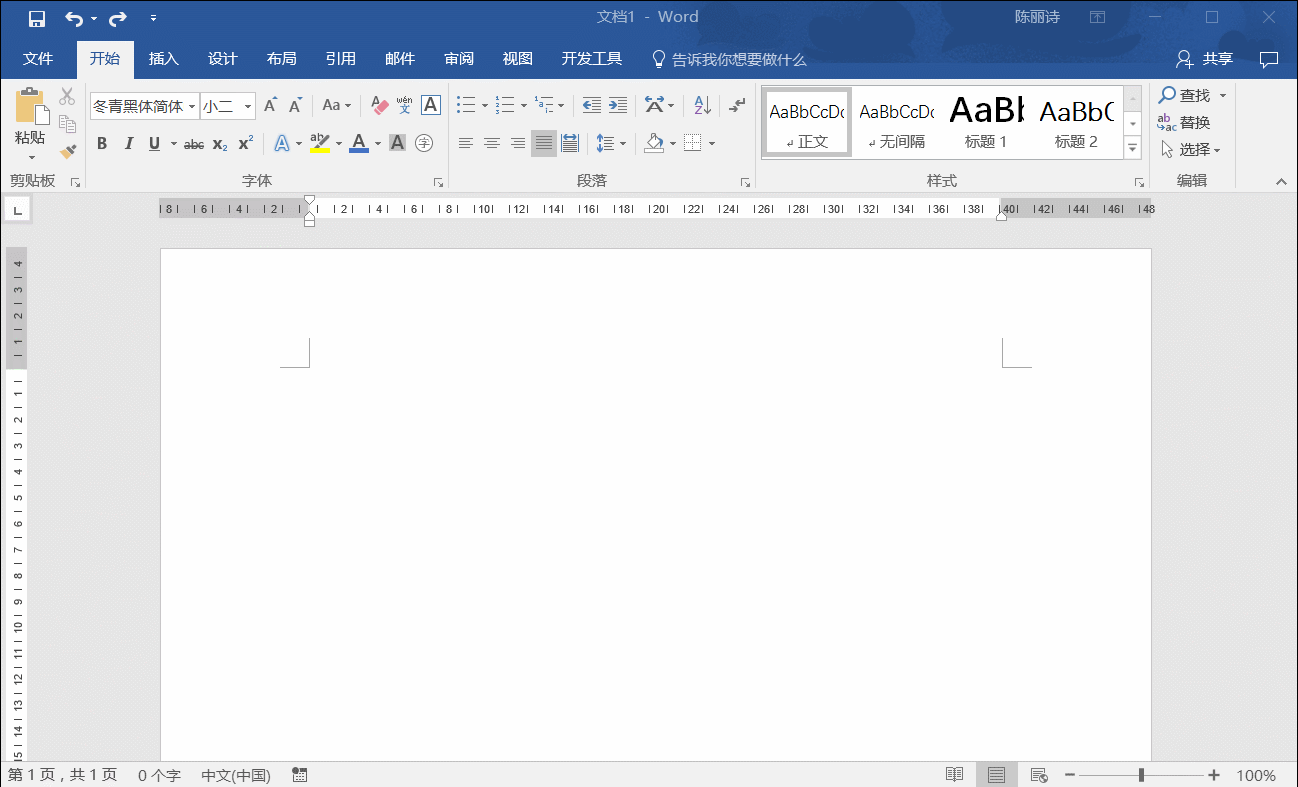Screen dimensions: 1298x787
Task: Click the Save icon in the title bar
Action: [37, 18]
